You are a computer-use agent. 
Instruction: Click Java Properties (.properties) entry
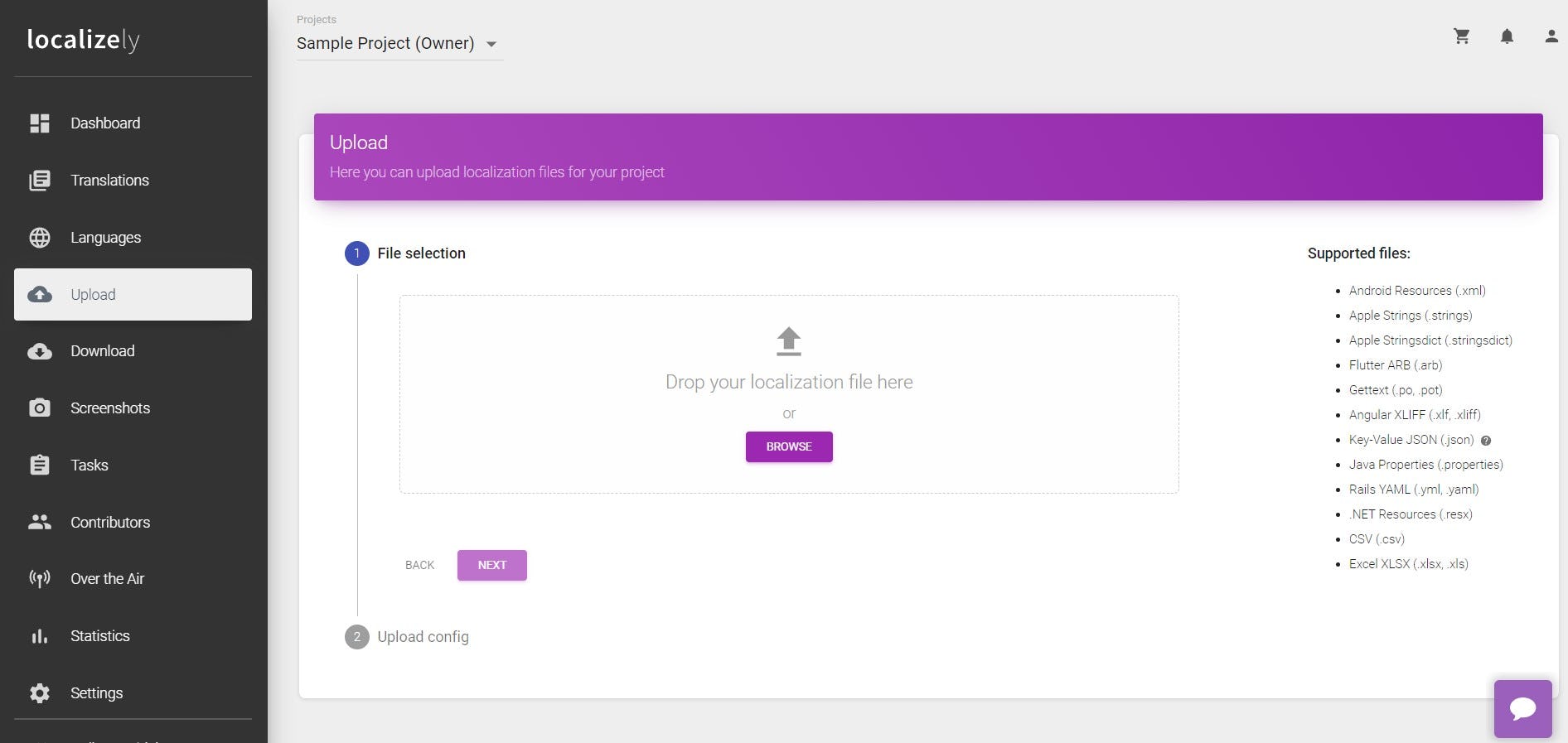[1426, 465]
